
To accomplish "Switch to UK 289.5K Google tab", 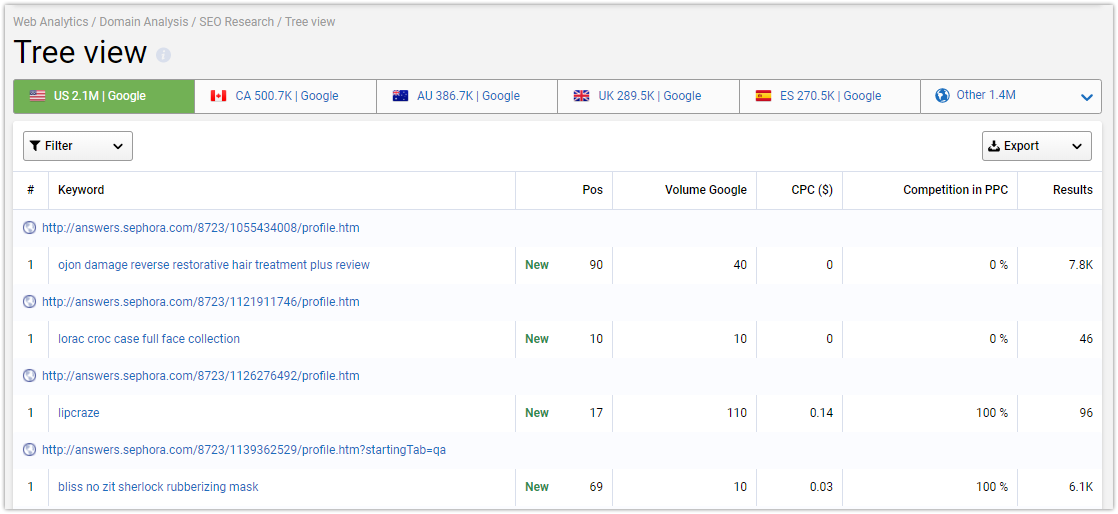I will 648,96.
